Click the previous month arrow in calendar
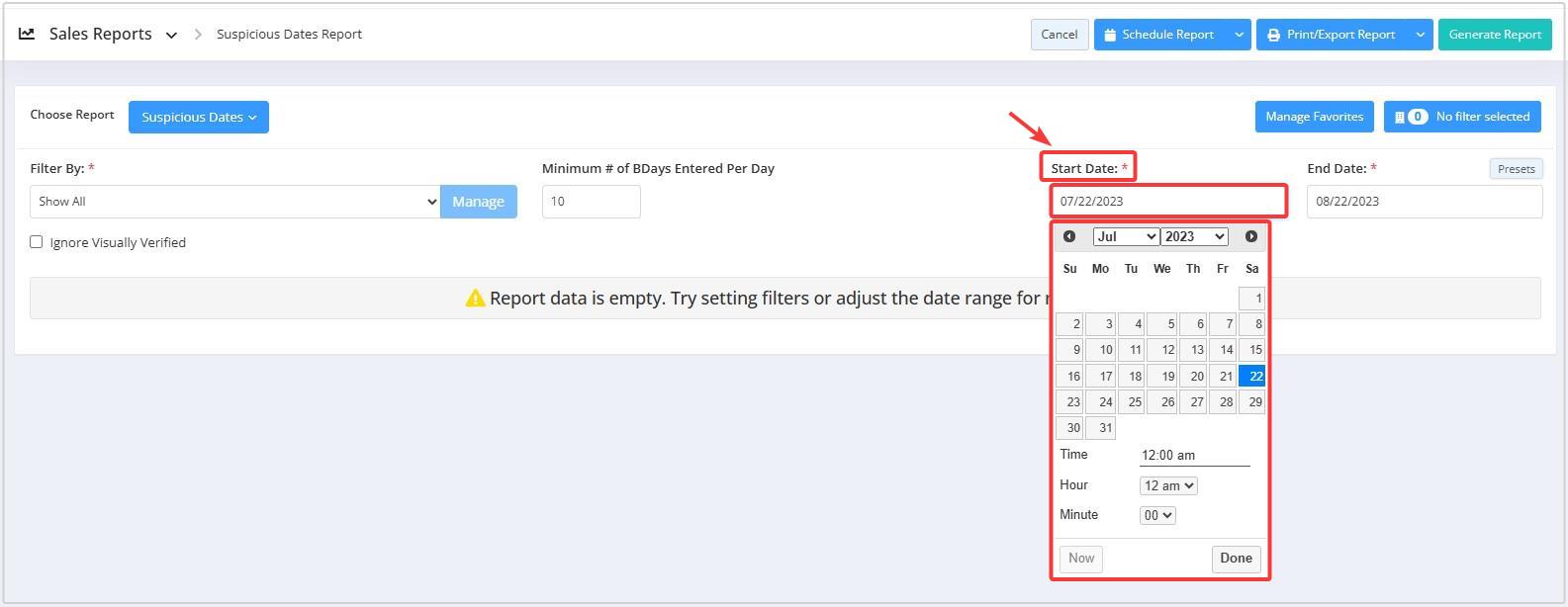The image size is (1568, 607). tap(1069, 236)
